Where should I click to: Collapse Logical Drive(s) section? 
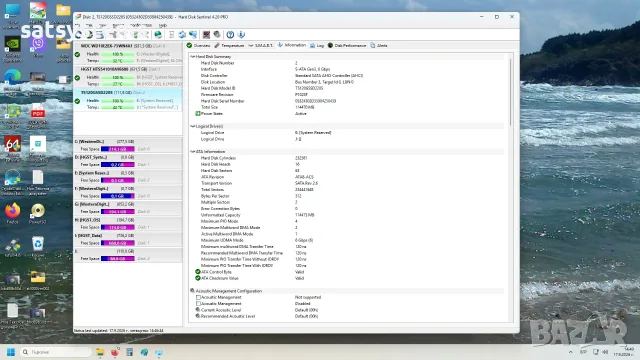click(193, 126)
